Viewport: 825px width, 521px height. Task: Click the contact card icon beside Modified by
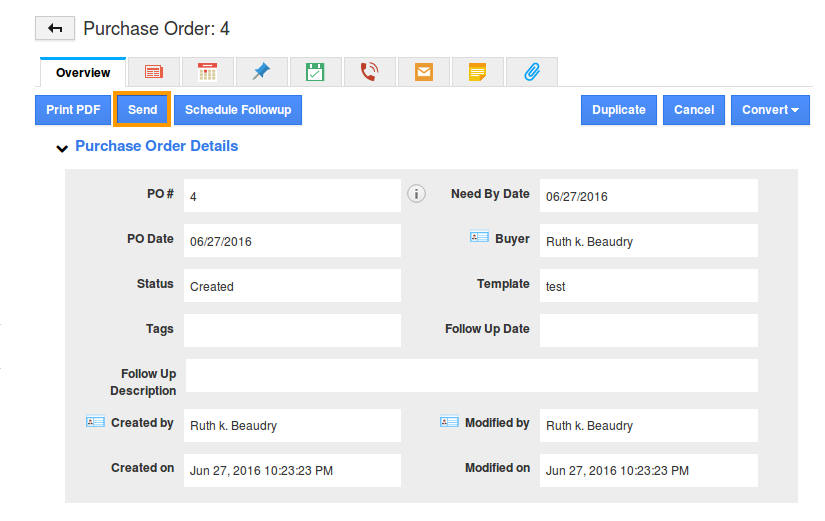449,422
